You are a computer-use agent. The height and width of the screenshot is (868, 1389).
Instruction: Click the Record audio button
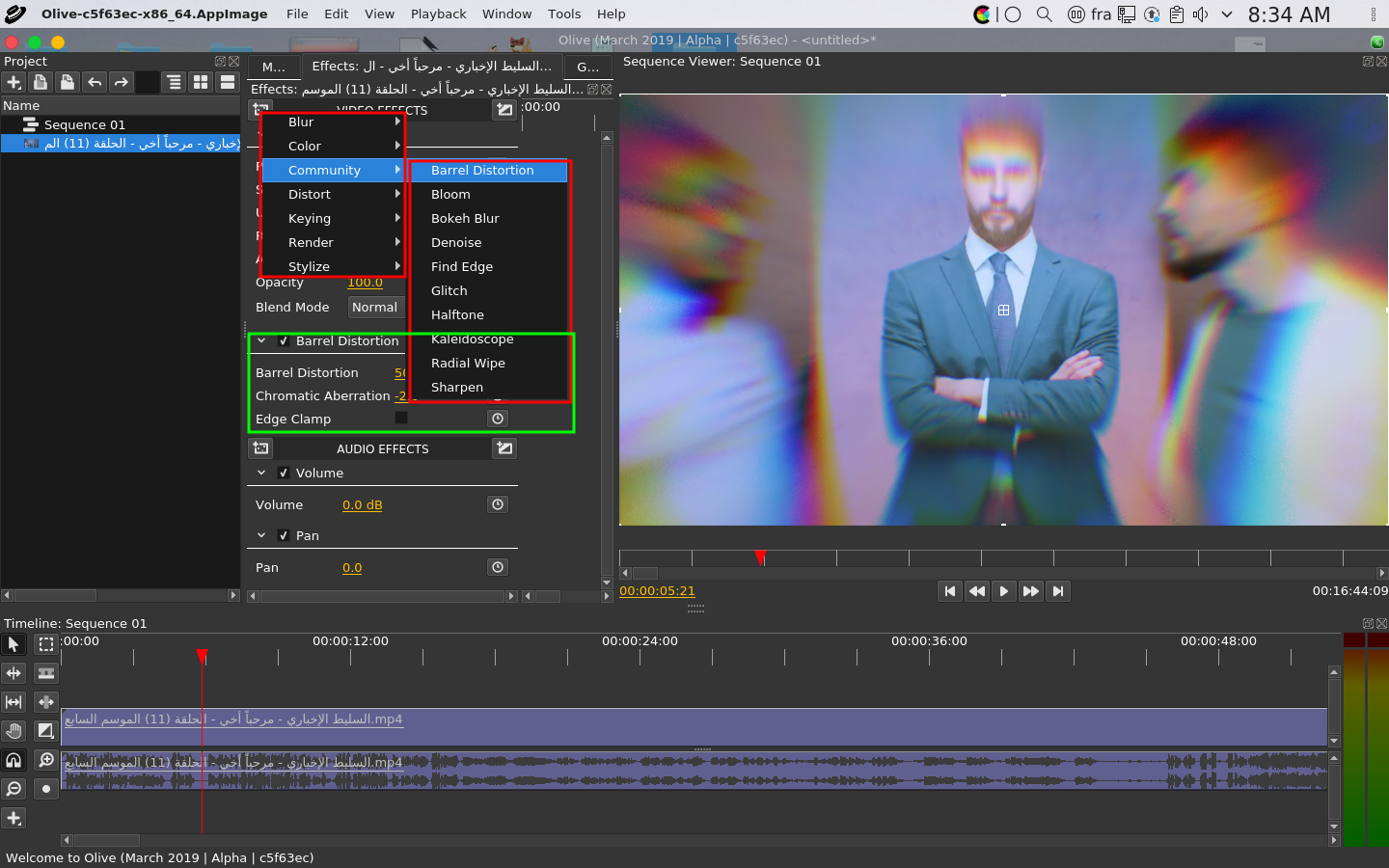[x=45, y=789]
